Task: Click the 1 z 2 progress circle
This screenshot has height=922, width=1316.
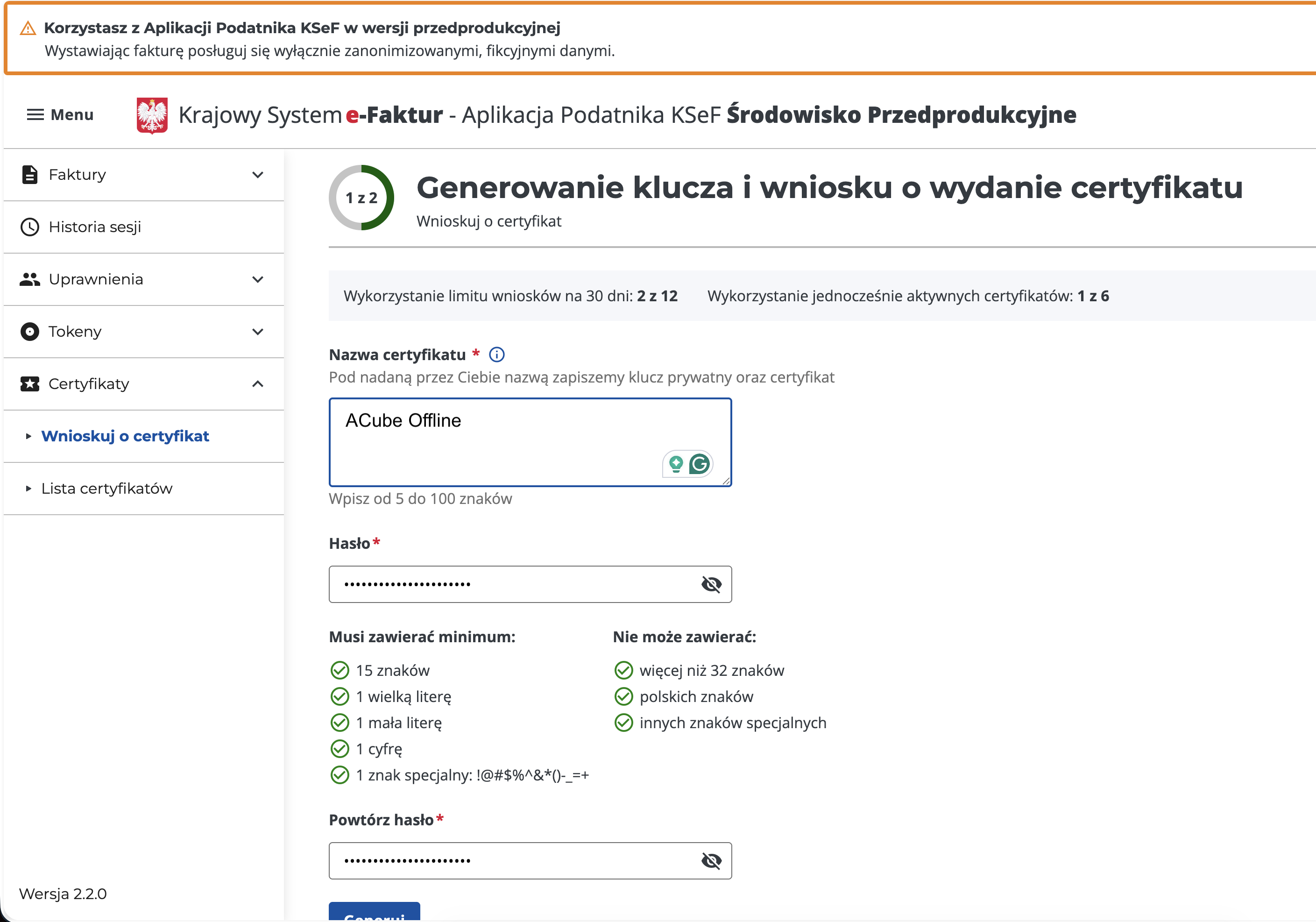Action: tap(361, 198)
